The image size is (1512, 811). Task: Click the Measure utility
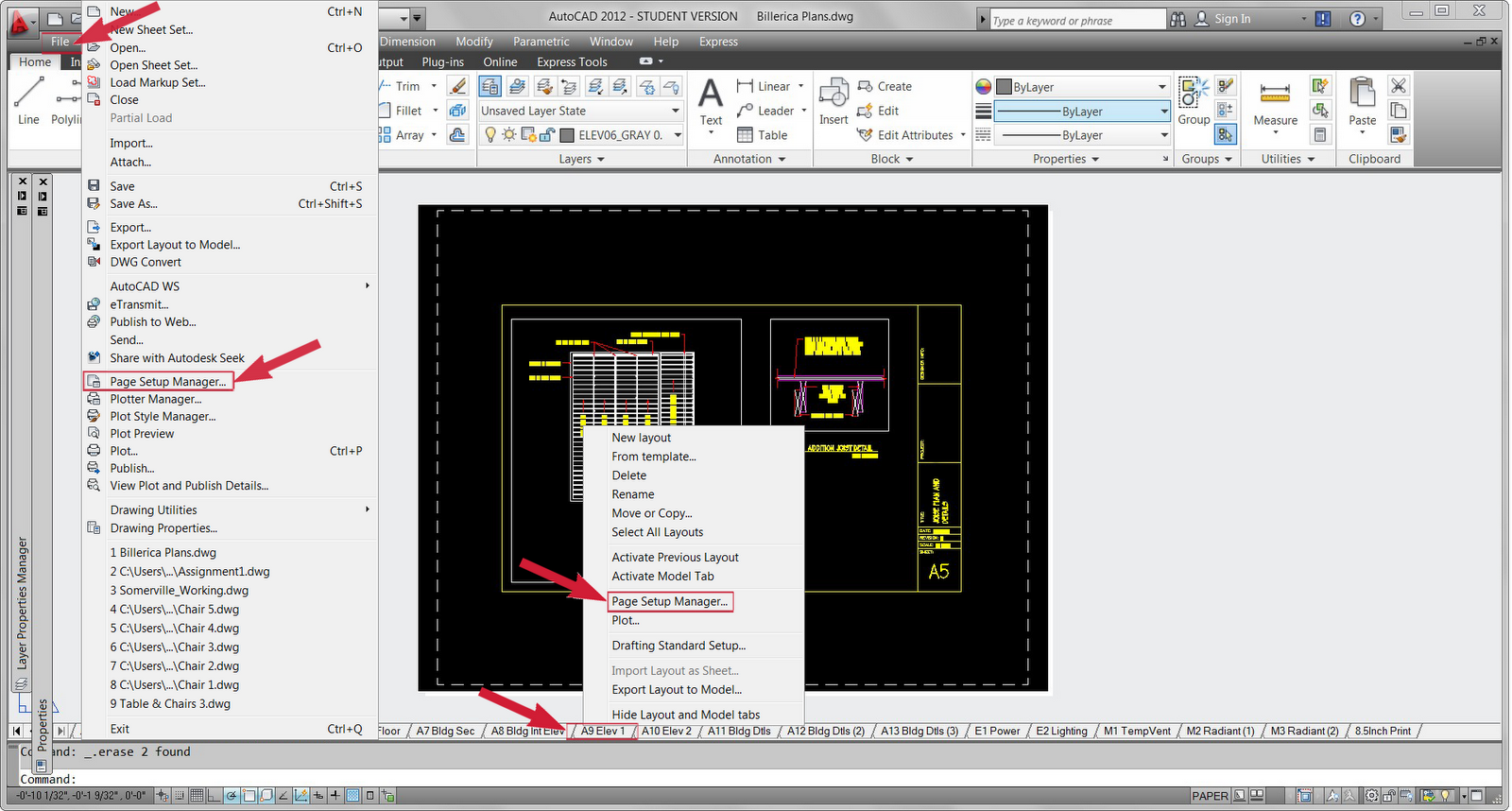pyautogui.click(x=1276, y=101)
